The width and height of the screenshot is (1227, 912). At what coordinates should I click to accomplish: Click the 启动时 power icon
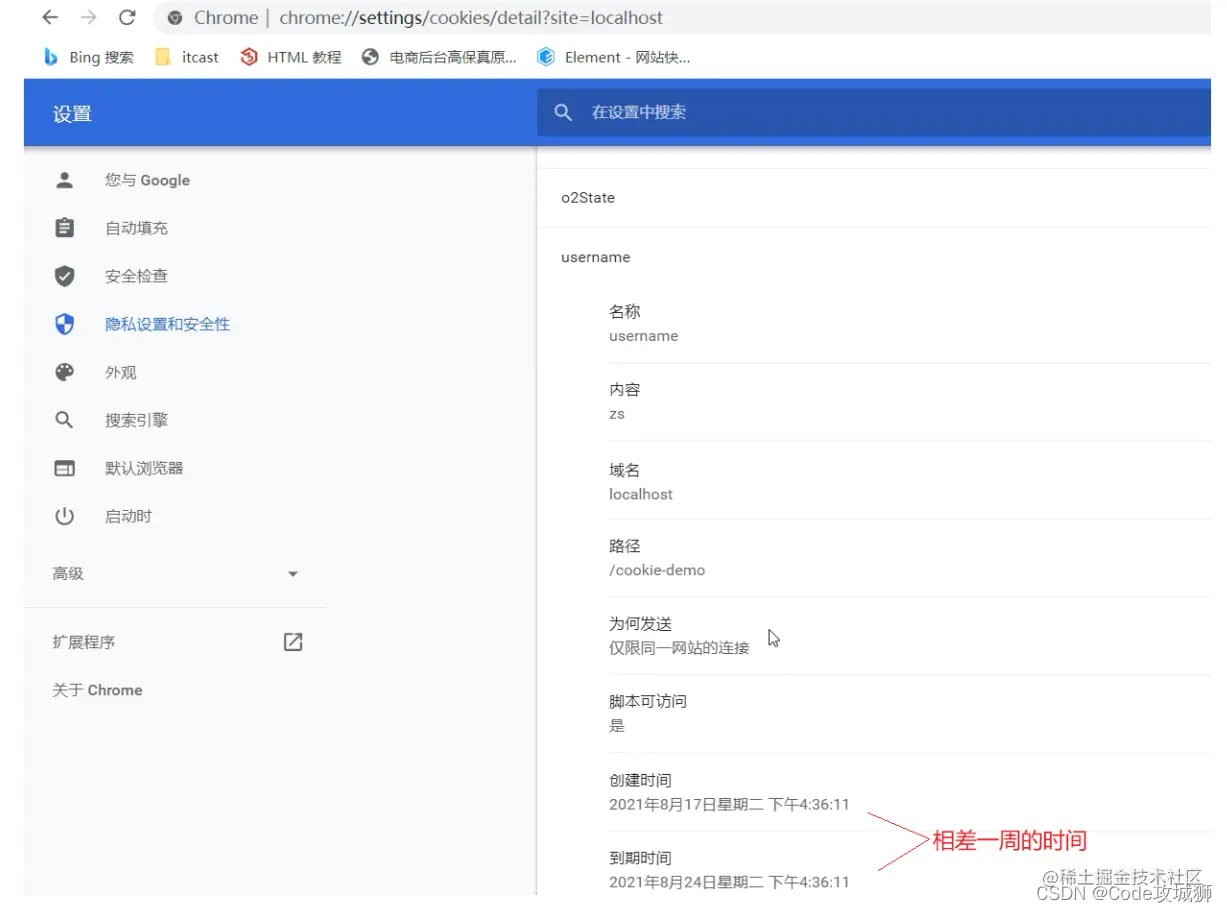pos(64,516)
